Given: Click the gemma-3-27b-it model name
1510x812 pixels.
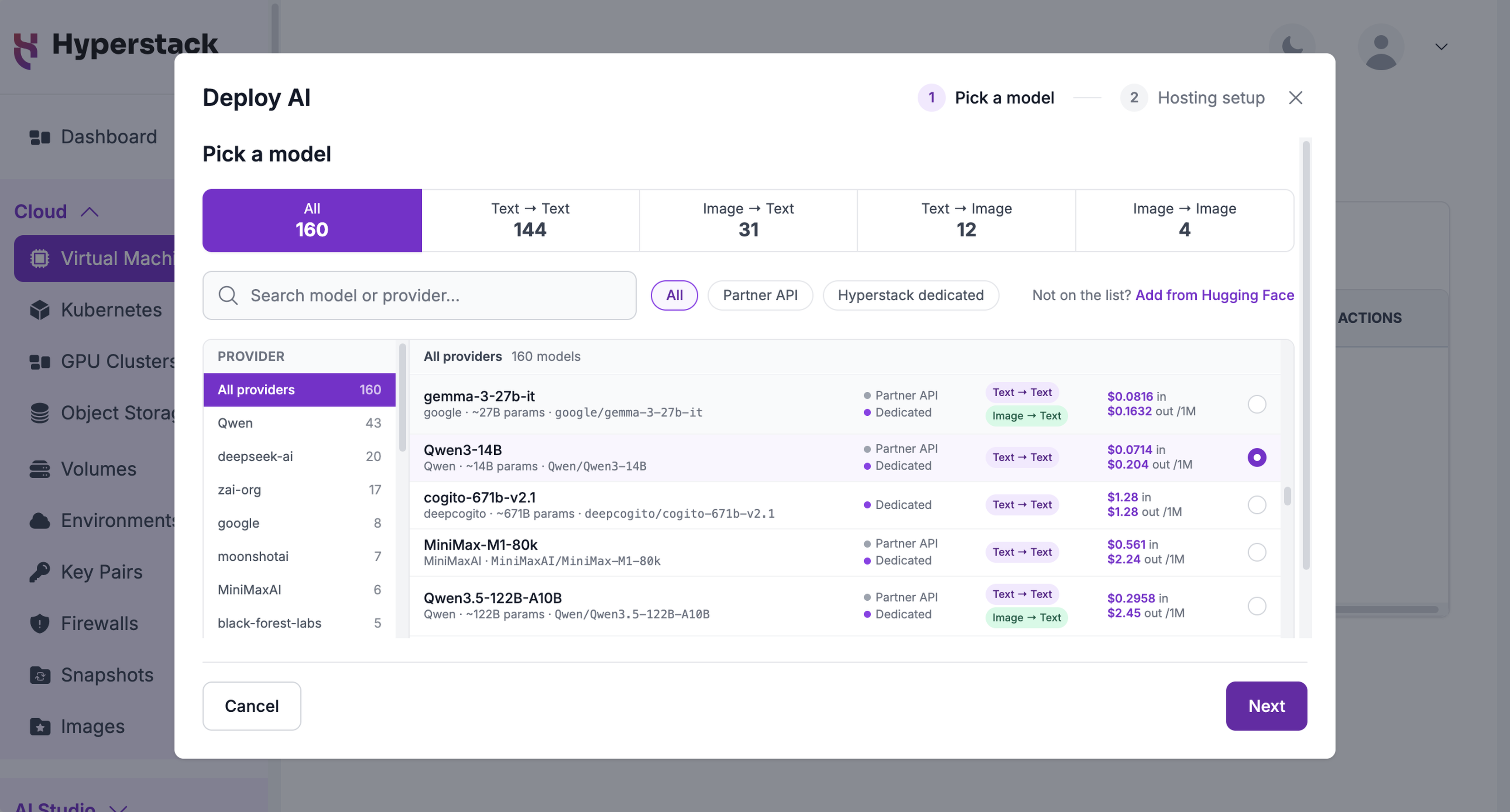Looking at the screenshot, I should (x=479, y=396).
